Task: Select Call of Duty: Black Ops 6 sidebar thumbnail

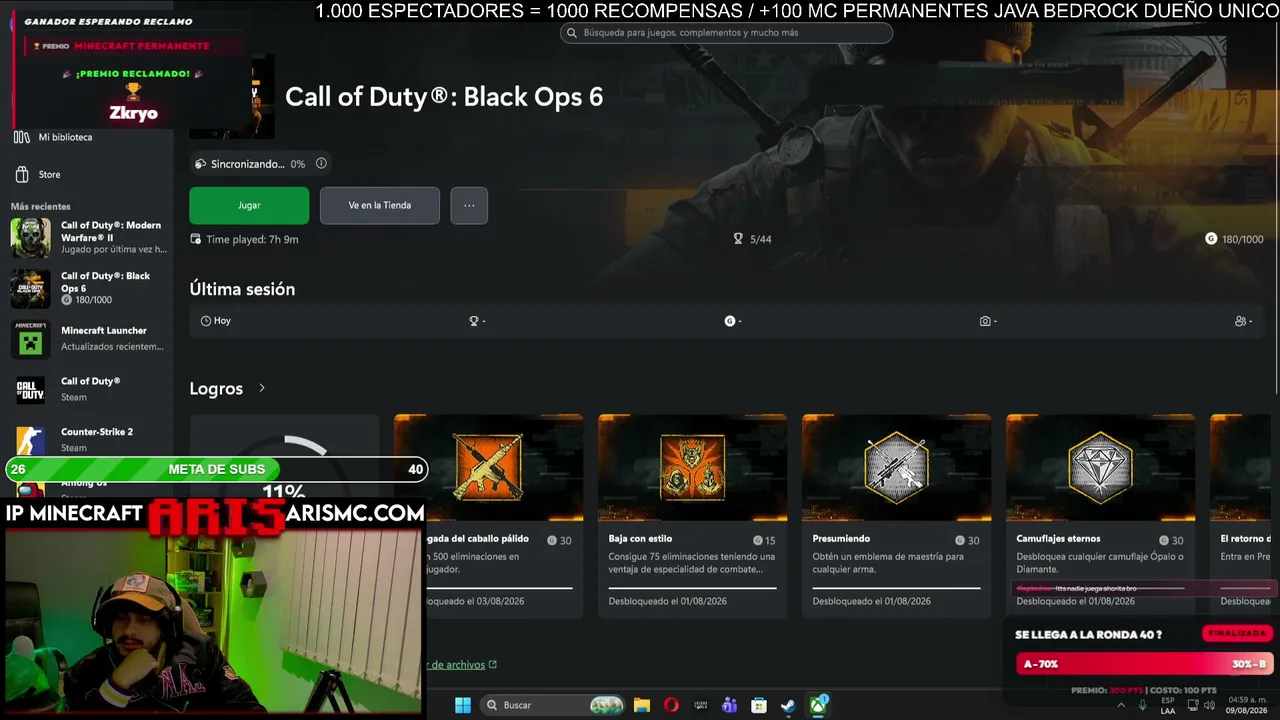Action: point(30,288)
